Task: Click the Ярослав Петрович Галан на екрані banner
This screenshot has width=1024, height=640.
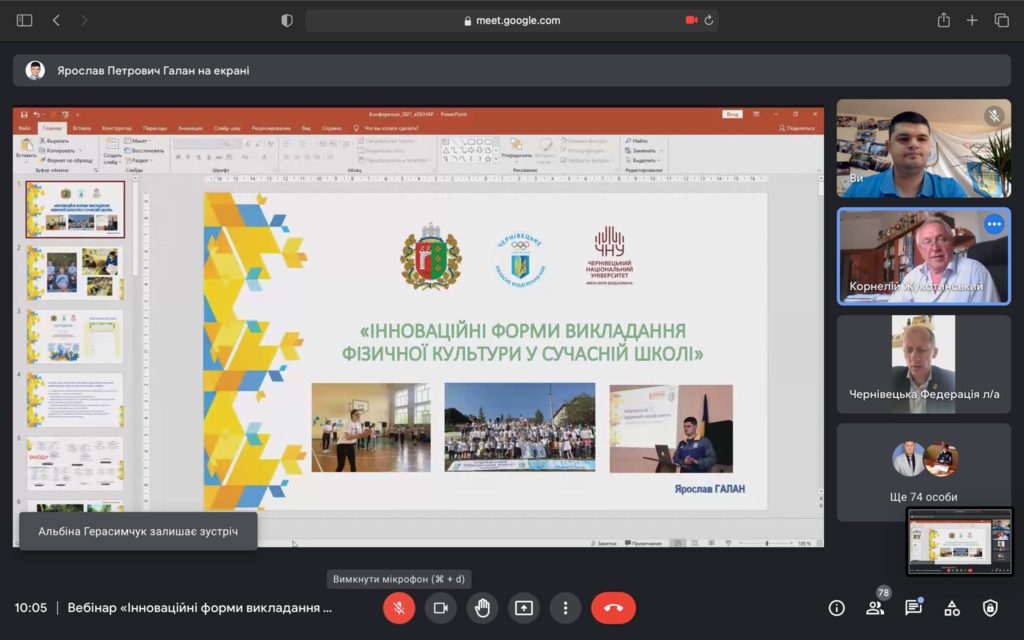Action: tap(511, 71)
